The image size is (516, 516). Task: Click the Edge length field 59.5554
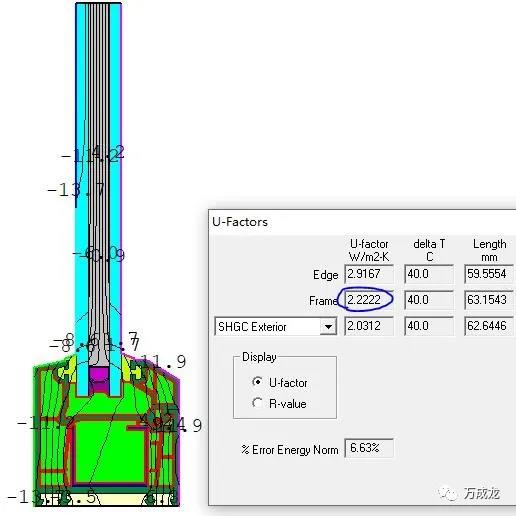(x=489, y=274)
